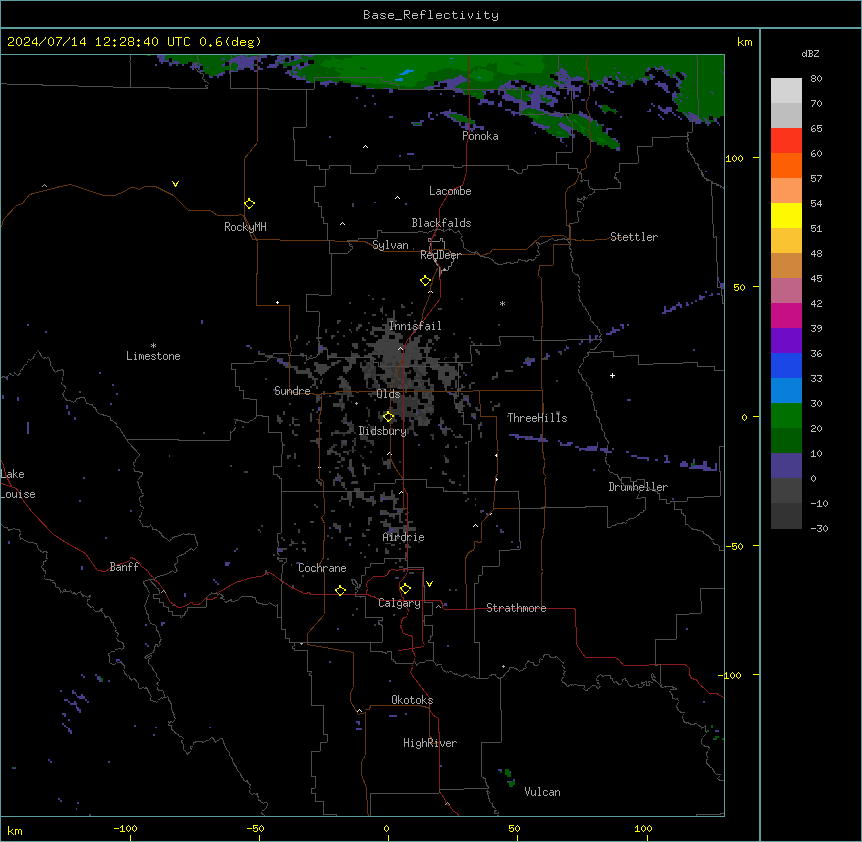
Task: Click the ThreeHills city label
Action: tap(537, 418)
